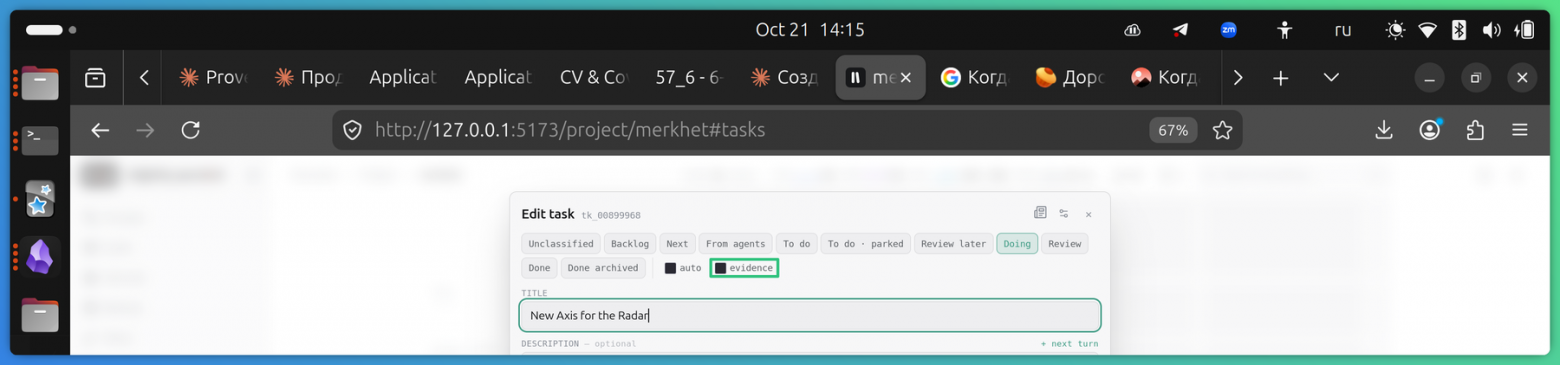Open the Wi-Fi network indicator
Image resolution: width=1560 pixels, height=365 pixels.
pyautogui.click(x=1428, y=30)
